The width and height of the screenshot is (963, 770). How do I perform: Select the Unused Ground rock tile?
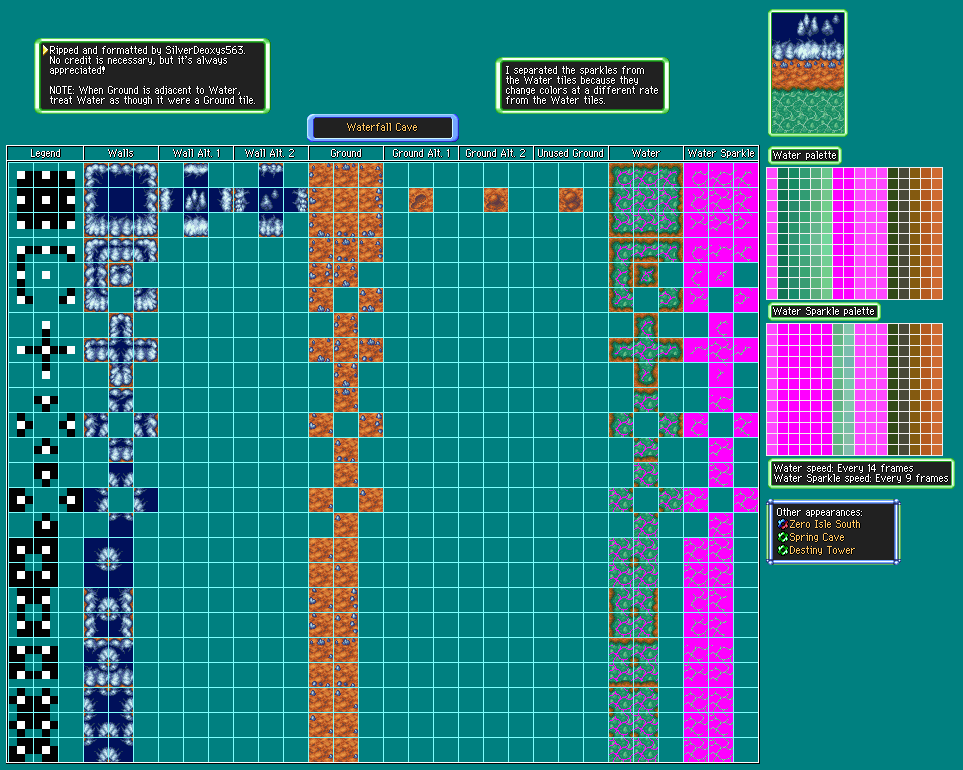point(571,201)
